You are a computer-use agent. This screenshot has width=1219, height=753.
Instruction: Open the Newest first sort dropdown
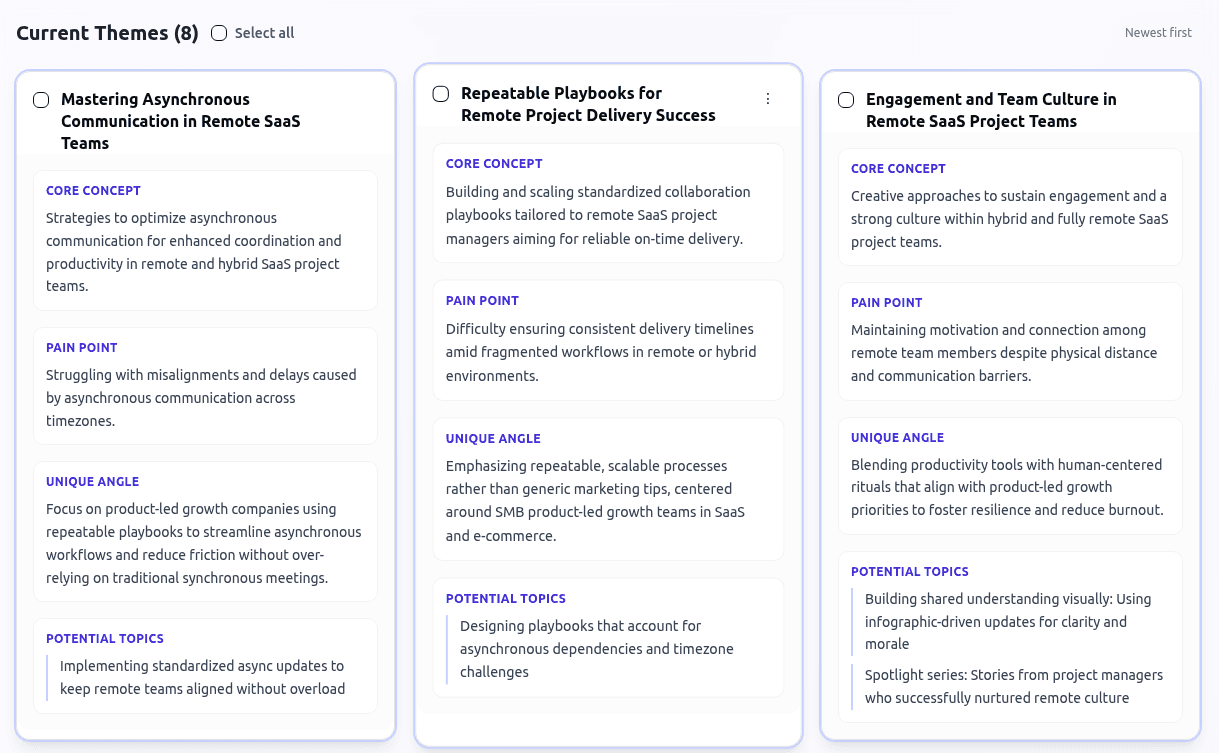(1158, 33)
